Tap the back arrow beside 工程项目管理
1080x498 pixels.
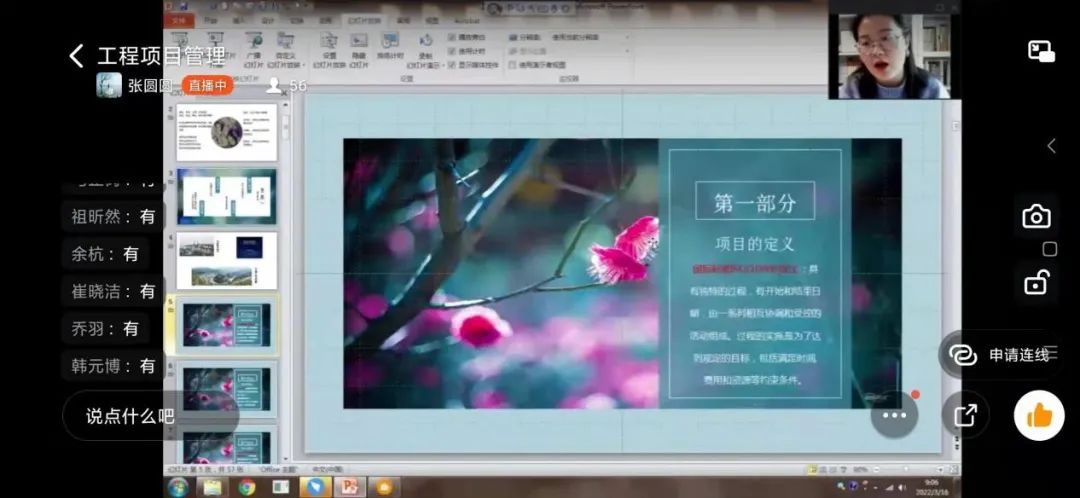pyautogui.click(x=76, y=56)
